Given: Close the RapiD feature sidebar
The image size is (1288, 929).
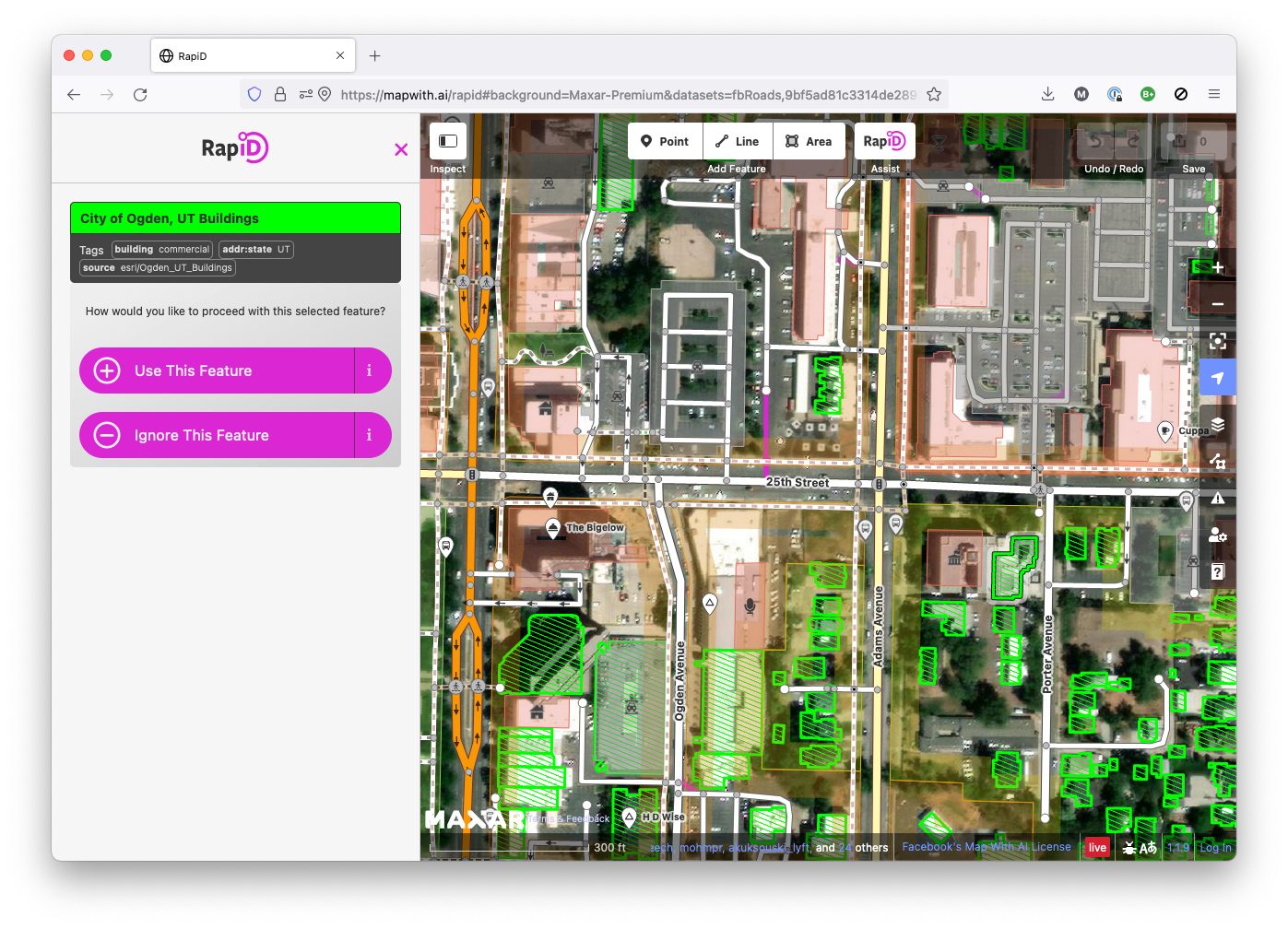Looking at the screenshot, I should click(x=401, y=149).
